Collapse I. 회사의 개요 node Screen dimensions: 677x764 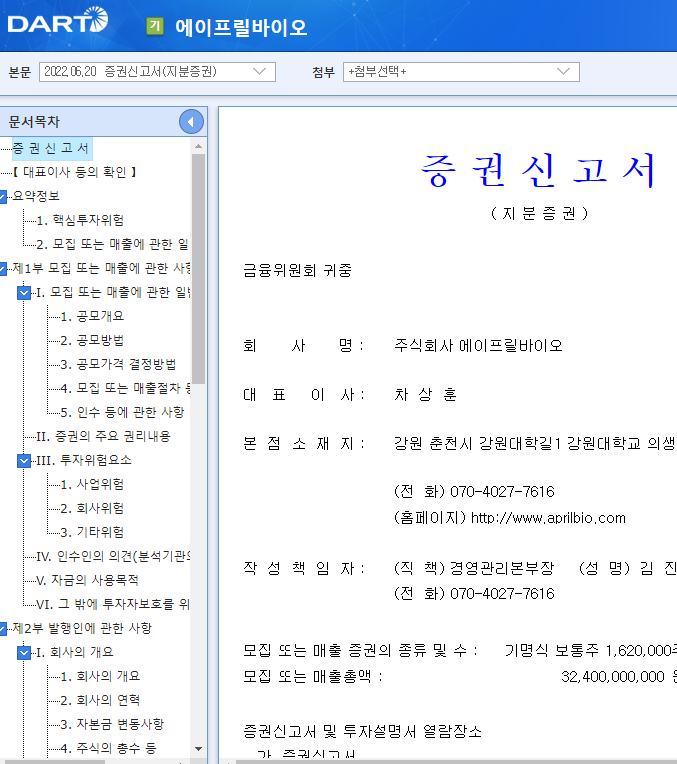[x=24, y=652]
